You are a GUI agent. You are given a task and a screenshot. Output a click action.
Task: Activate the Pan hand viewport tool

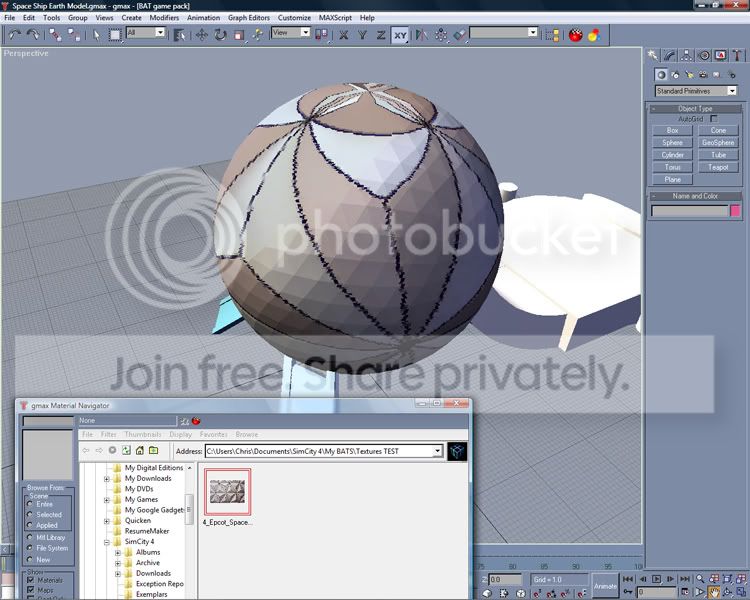click(714, 592)
